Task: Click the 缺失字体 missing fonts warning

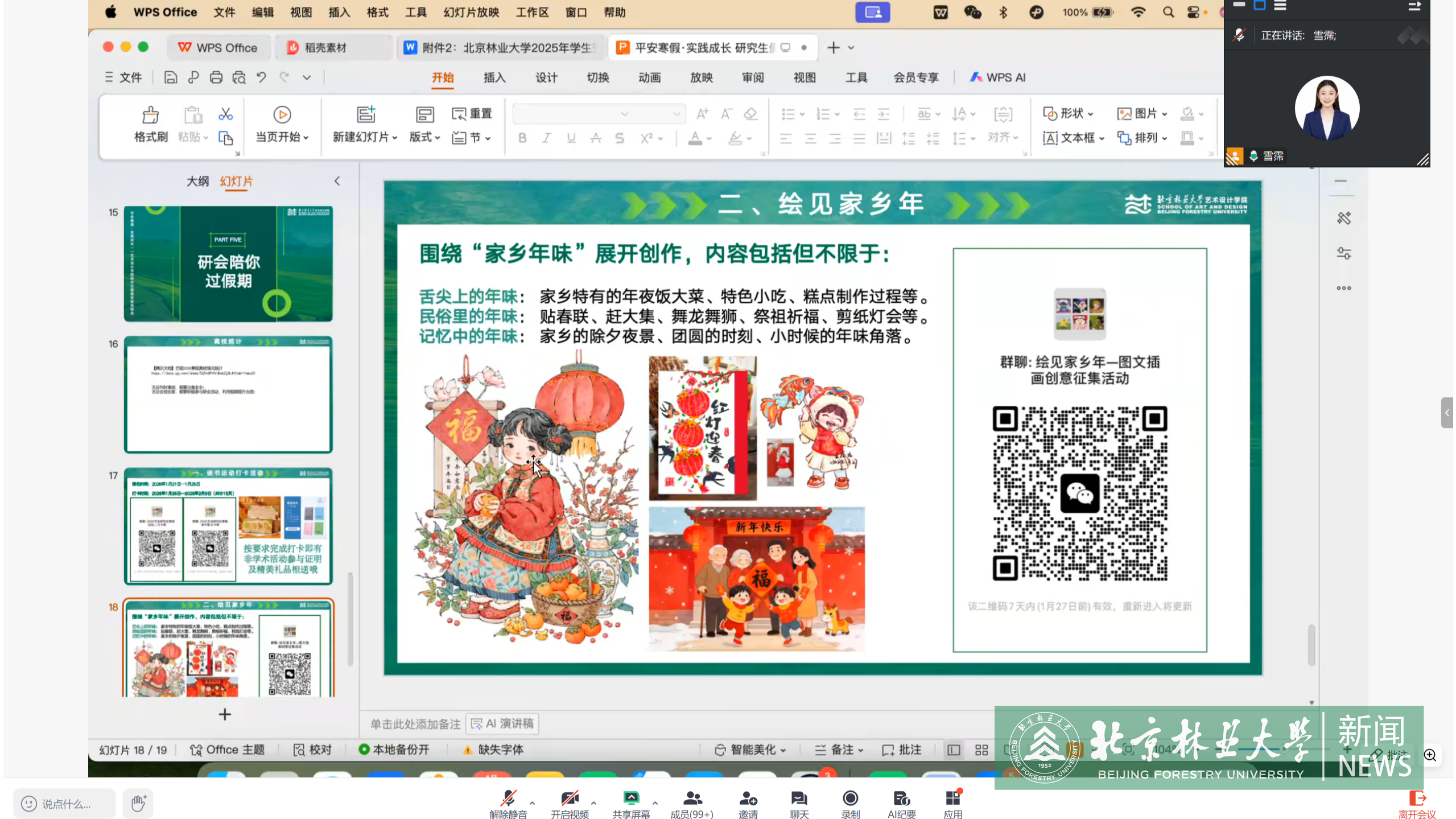Action: click(493, 750)
